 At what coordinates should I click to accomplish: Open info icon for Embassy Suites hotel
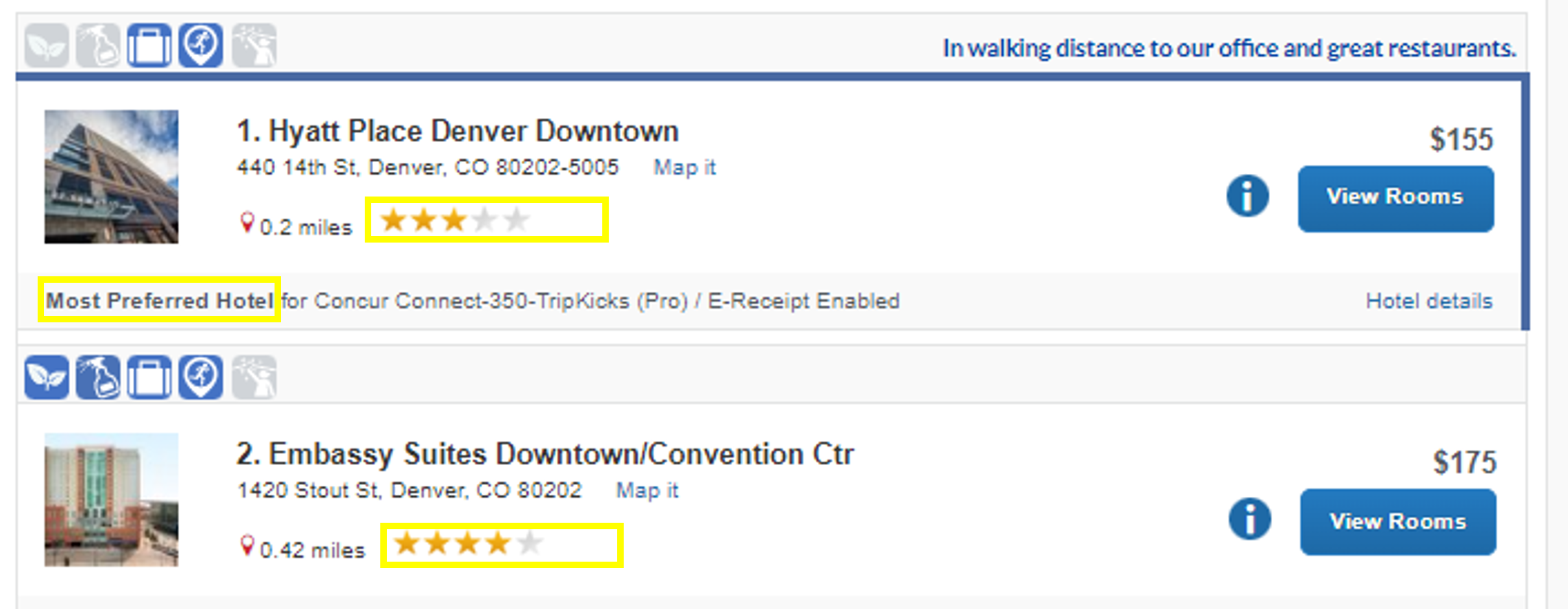click(x=1249, y=519)
